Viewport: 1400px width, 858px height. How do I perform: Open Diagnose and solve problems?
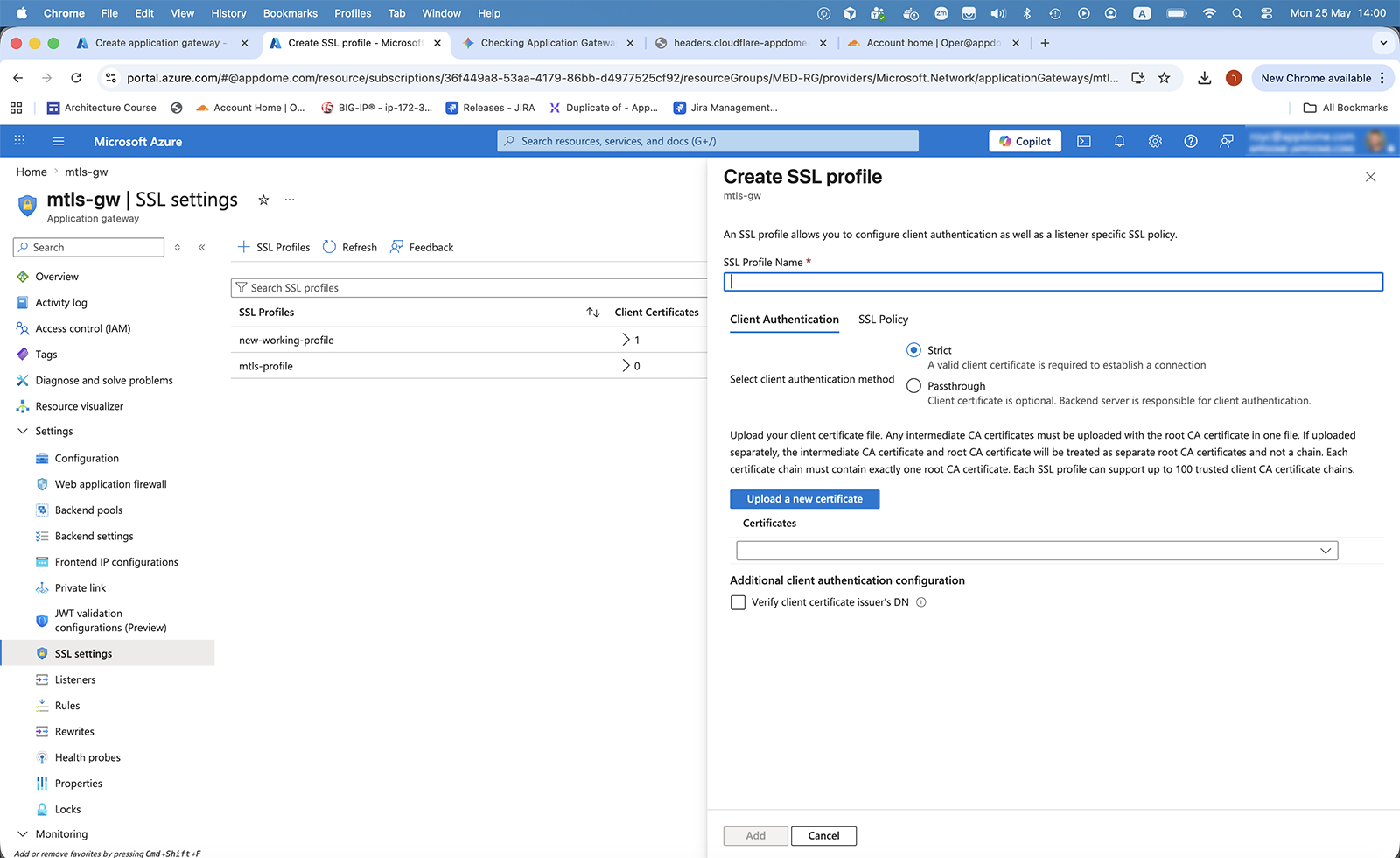pyautogui.click(x=104, y=381)
